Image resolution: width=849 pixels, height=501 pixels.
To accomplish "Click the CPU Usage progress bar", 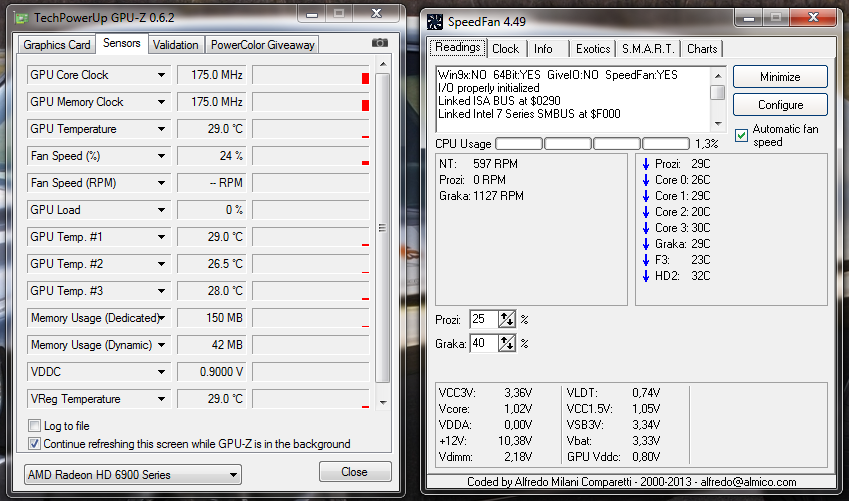I will [592, 144].
